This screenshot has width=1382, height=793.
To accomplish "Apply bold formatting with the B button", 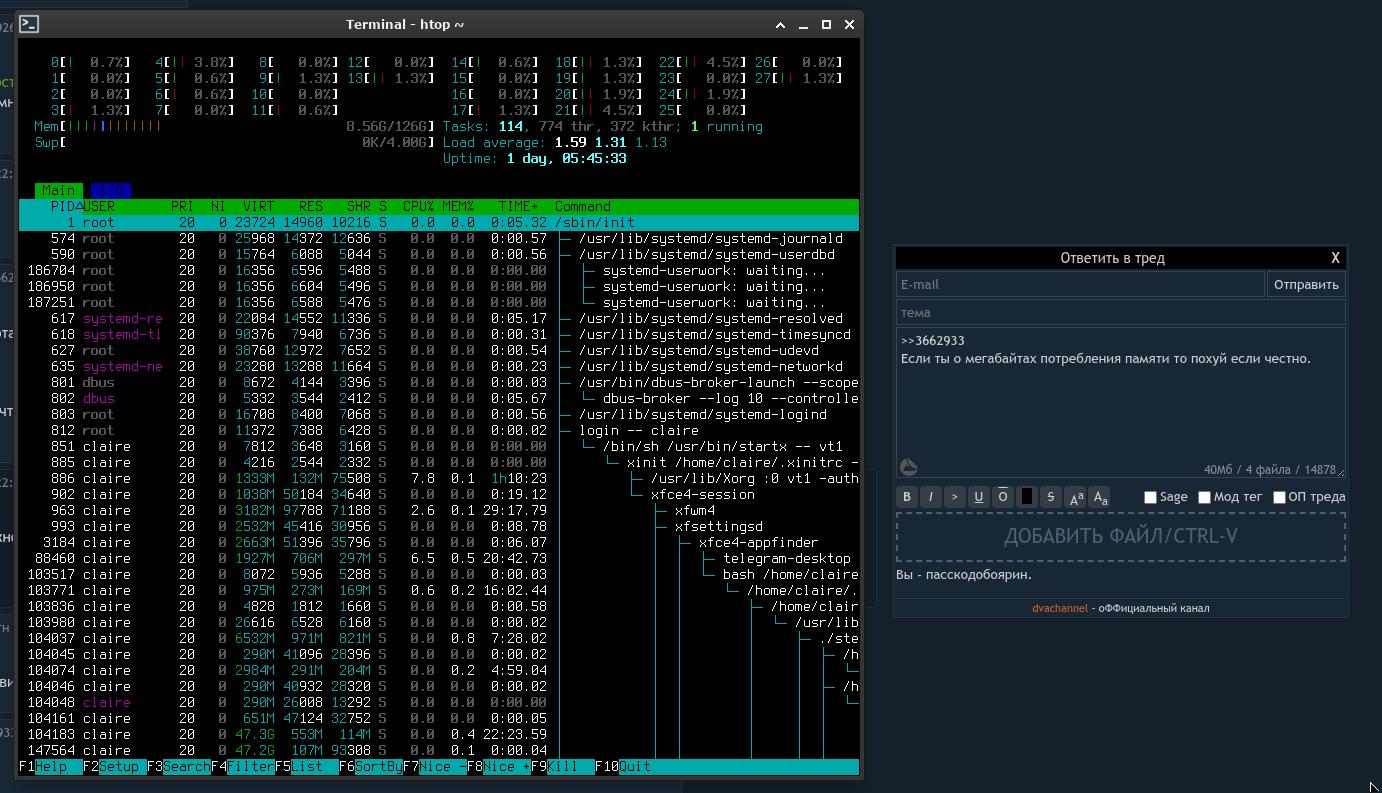I will [x=907, y=497].
